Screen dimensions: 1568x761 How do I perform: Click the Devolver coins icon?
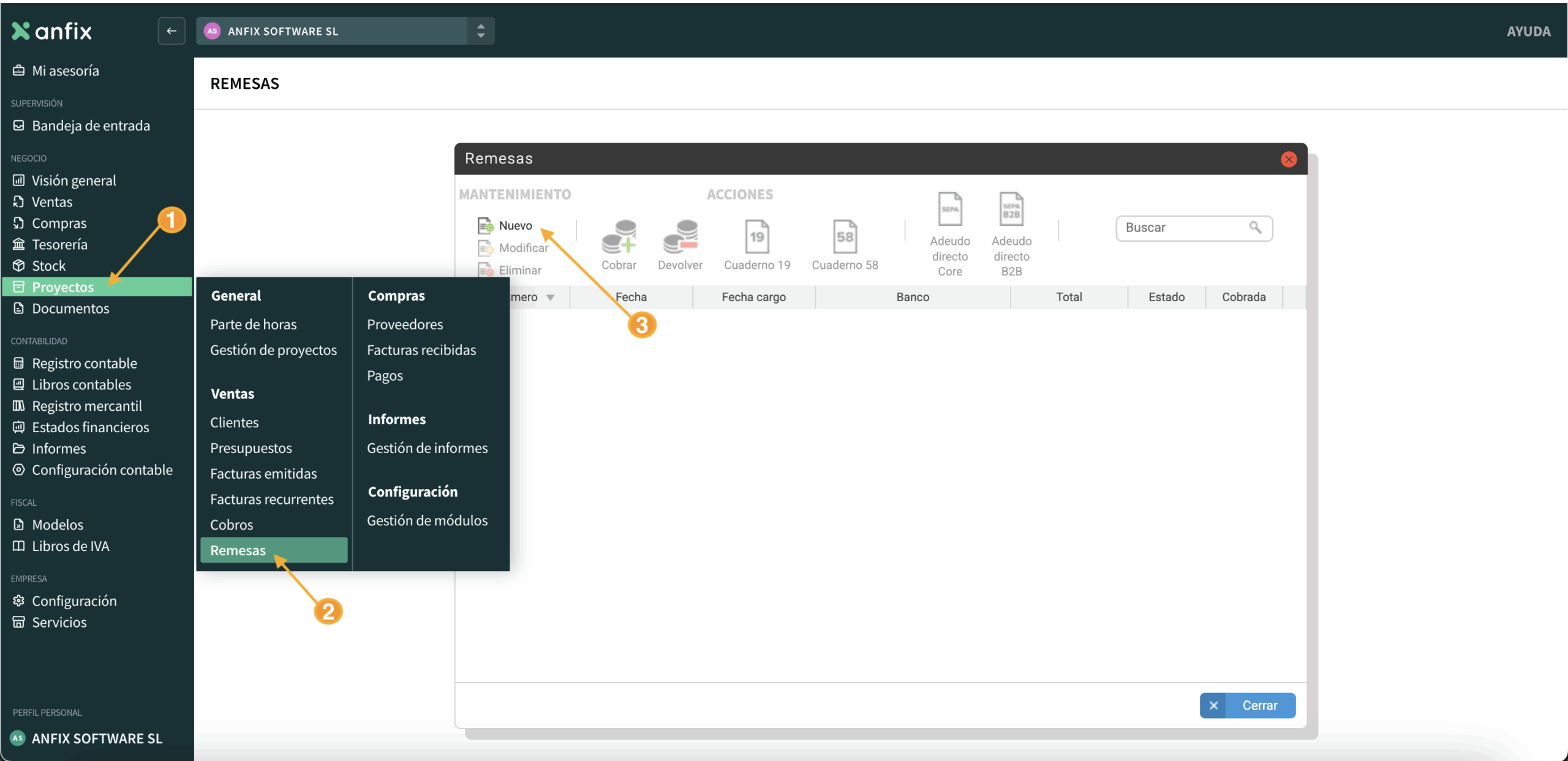[x=680, y=237]
